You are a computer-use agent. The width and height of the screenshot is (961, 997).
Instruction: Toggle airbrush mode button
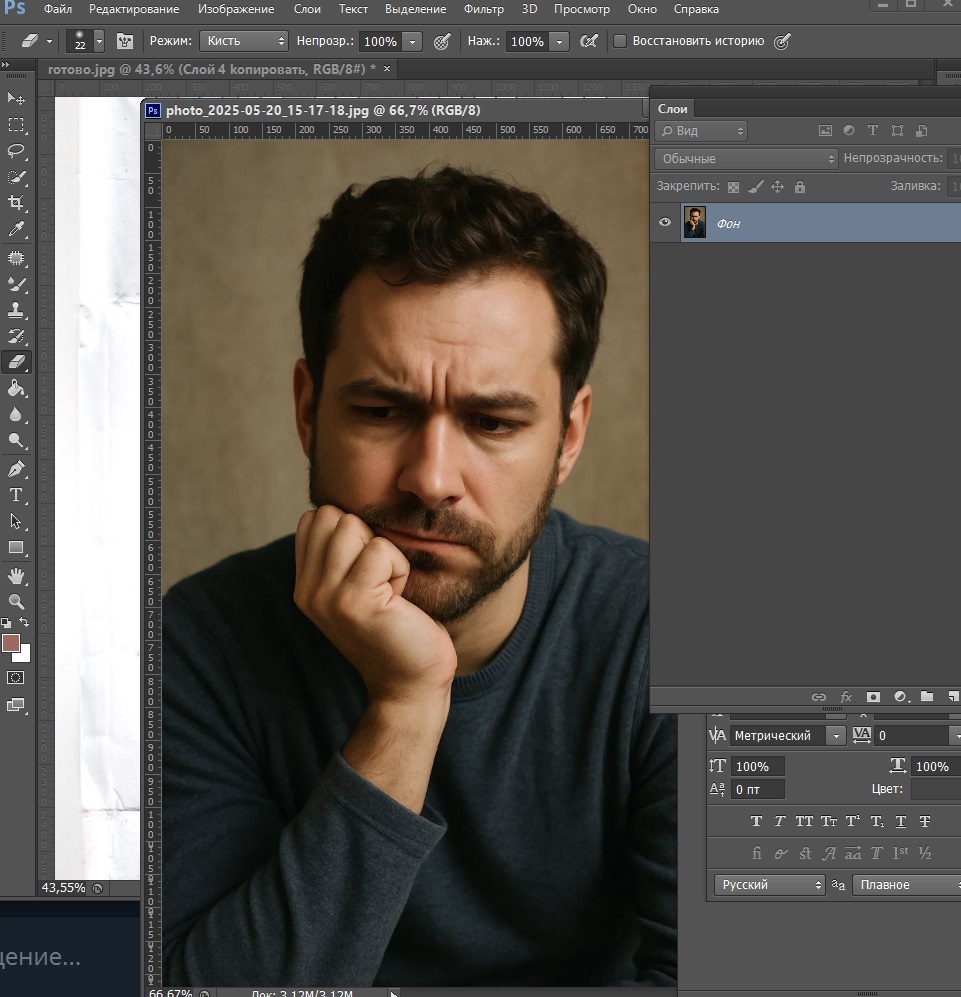[590, 41]
